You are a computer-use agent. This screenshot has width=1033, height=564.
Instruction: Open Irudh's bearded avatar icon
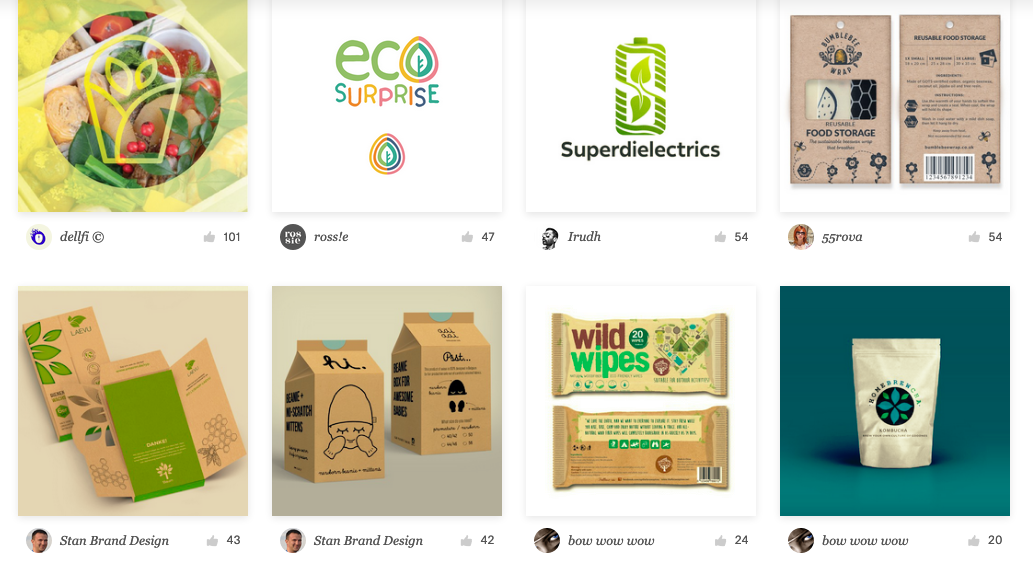[548, 238]
